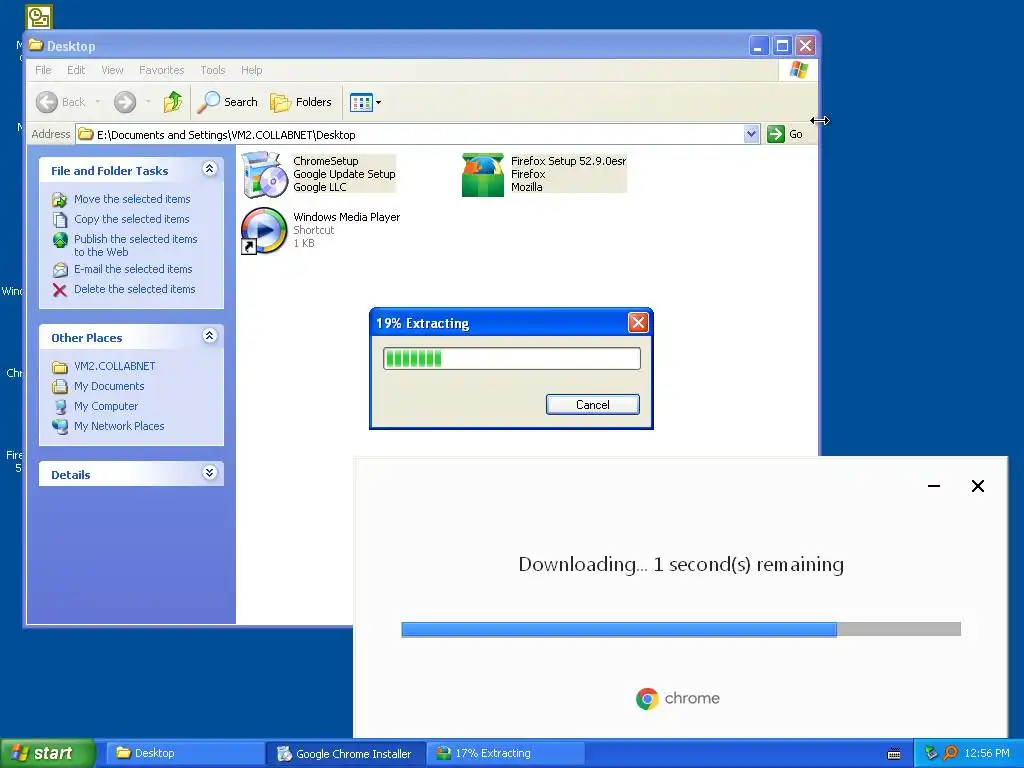Close the Chrome installer window
Viewport: 1024px width, 768px height.
click(x=978, y=486)
